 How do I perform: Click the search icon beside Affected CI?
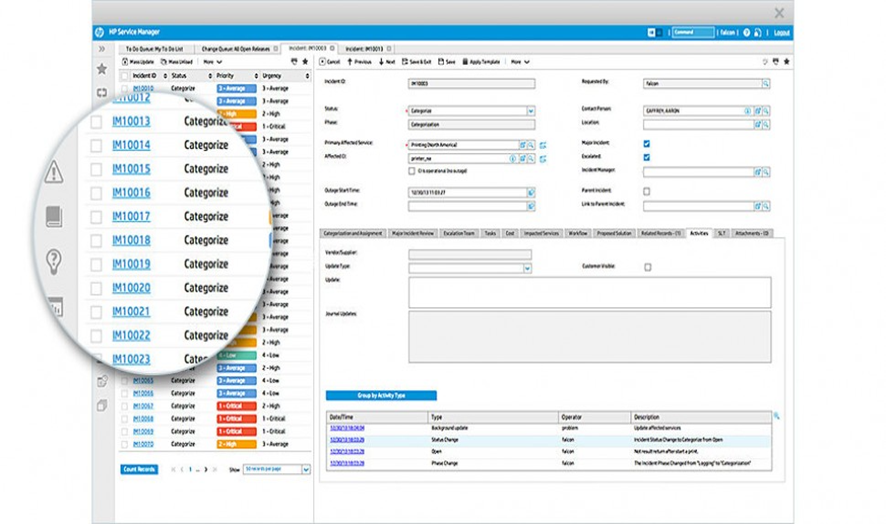click(531, 159)
